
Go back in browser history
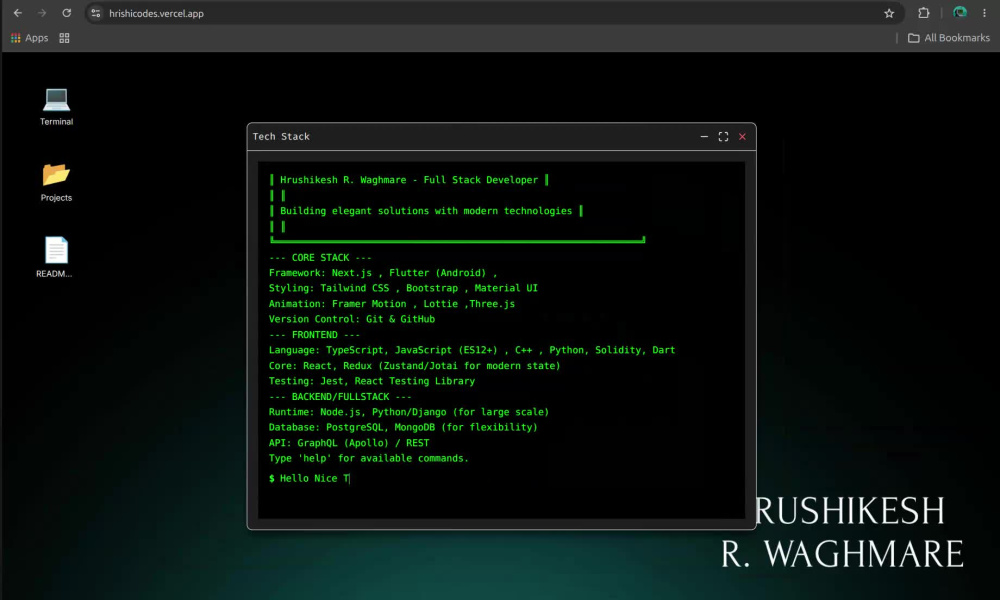click(x=18, y=13)
